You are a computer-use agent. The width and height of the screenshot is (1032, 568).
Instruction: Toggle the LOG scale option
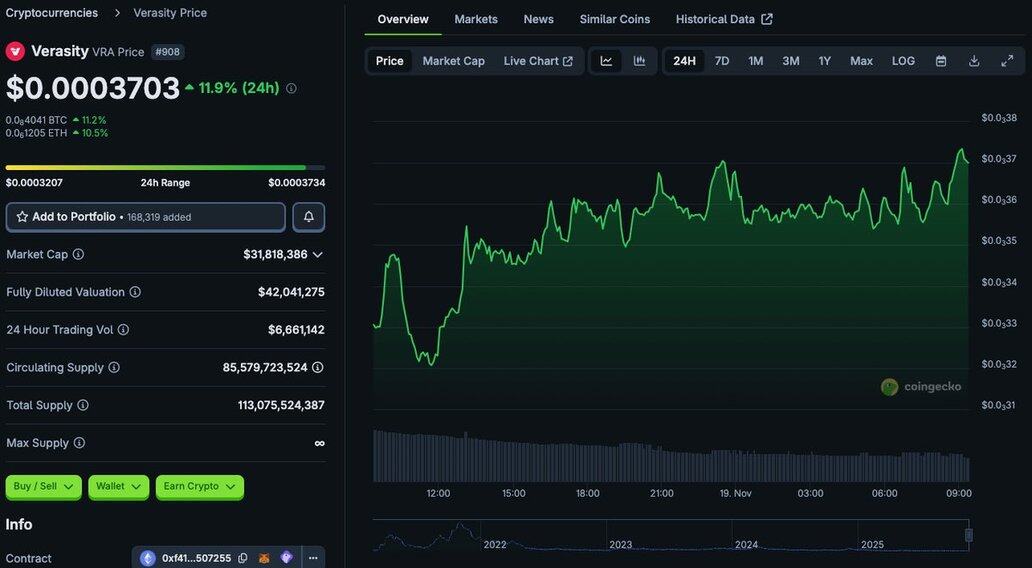coord(903,61)
